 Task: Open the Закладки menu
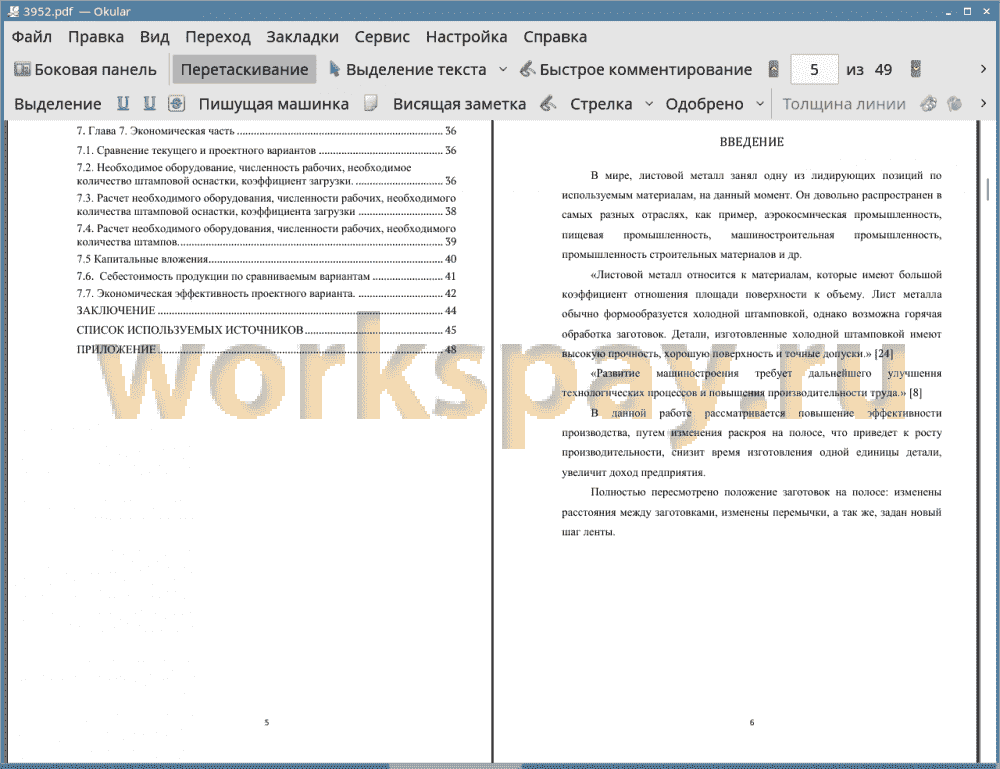(302, 37)
